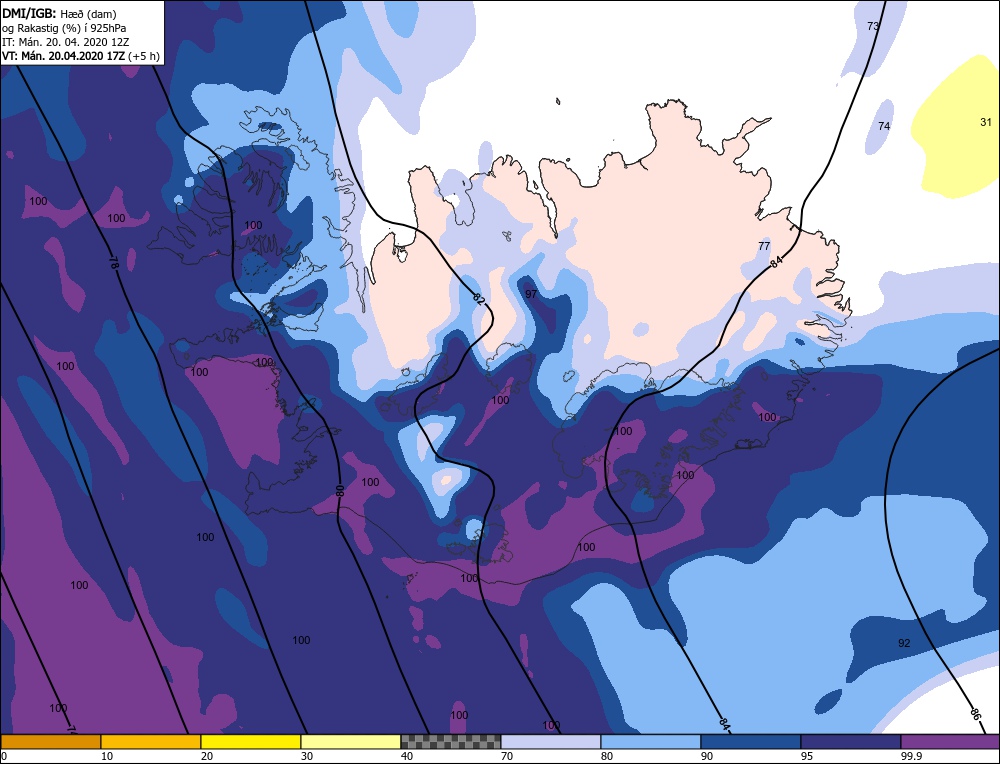Viewport: 1000px width, 764px height.
Task: Click the '70' legend scale tick label
Action: click(507, 756)
